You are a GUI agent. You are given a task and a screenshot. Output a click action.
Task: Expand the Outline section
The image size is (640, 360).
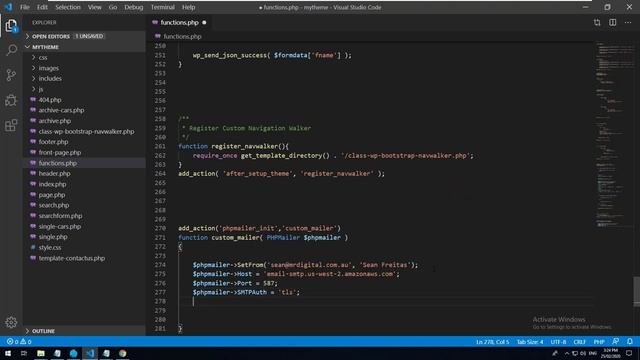click(84, 331)
